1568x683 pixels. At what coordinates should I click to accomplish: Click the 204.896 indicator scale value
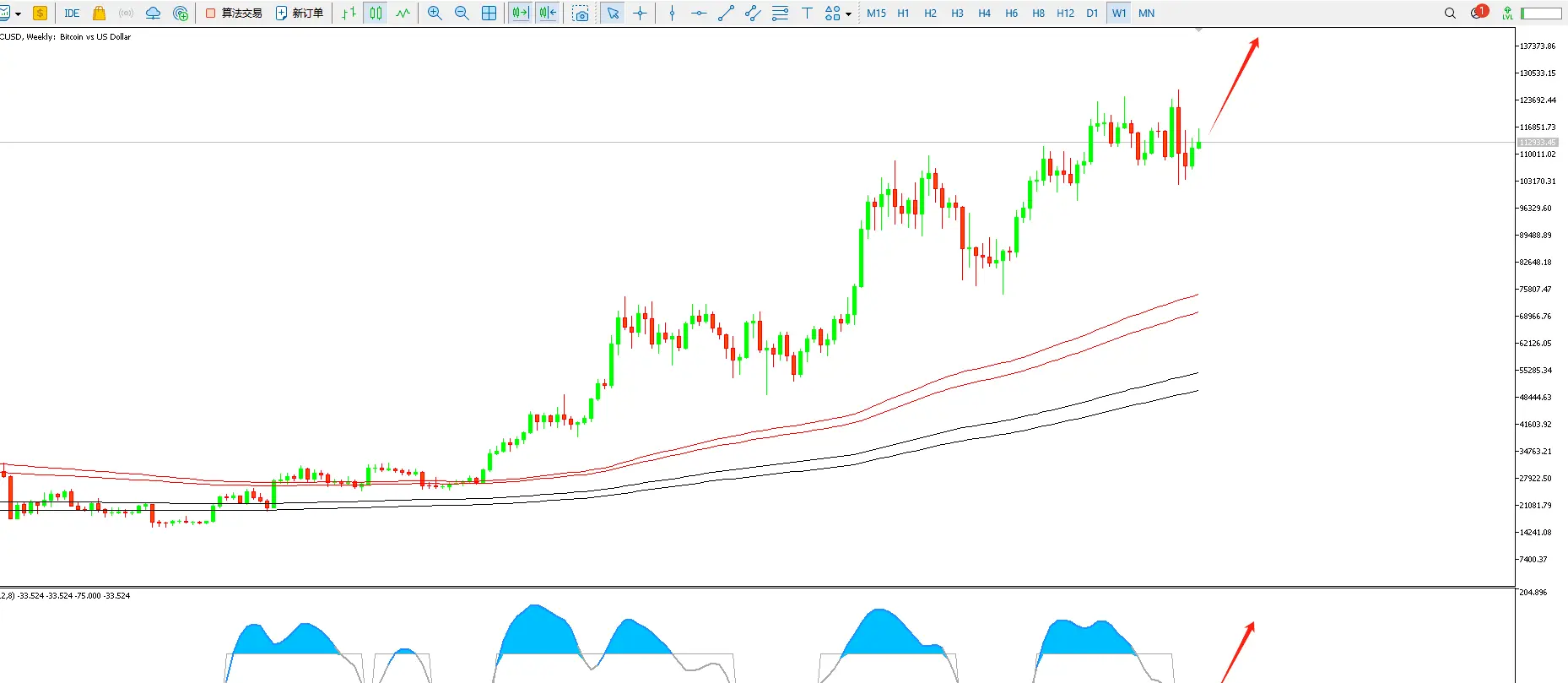coord(1533,592)
